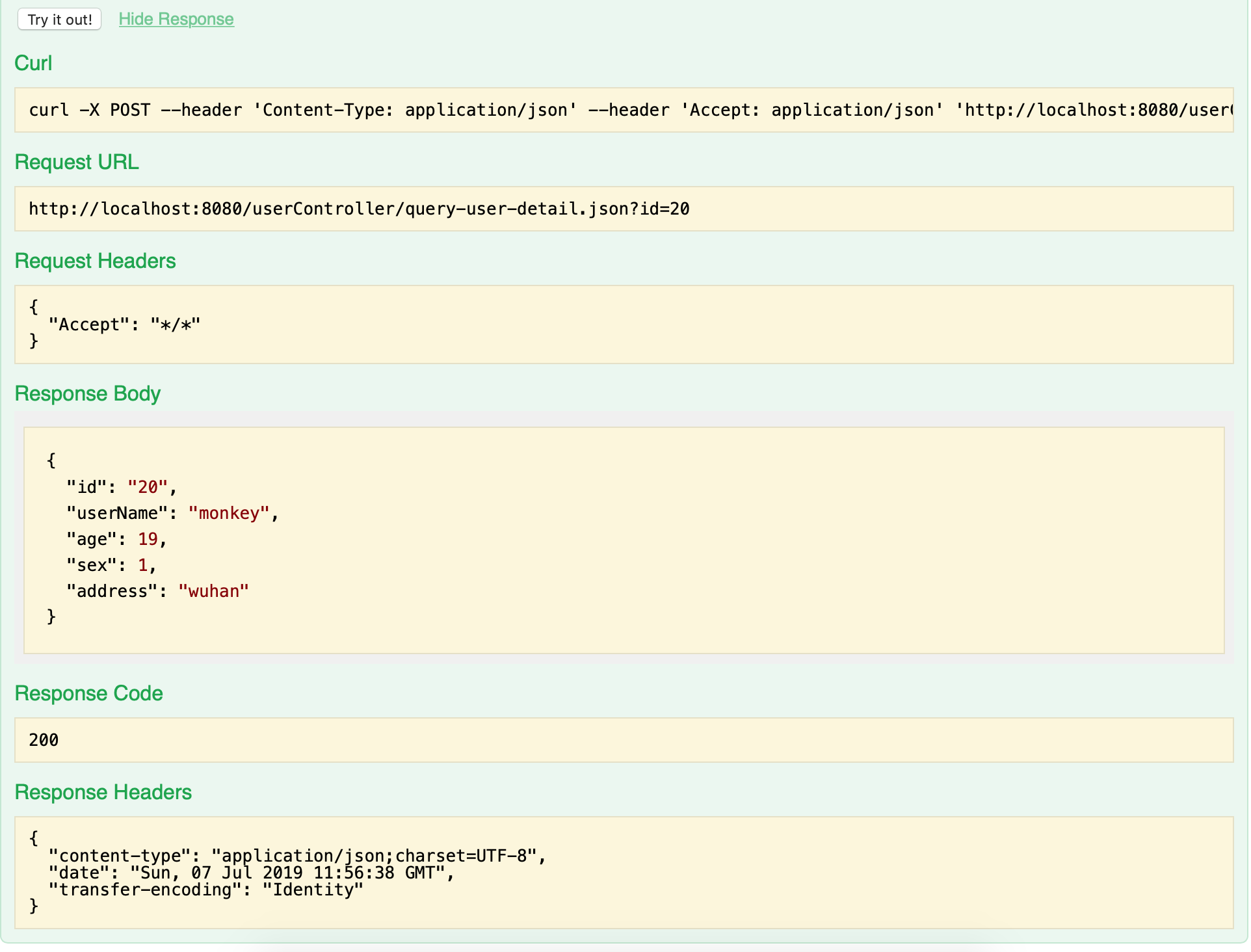Select the Request URL value

tap(359, 209)
